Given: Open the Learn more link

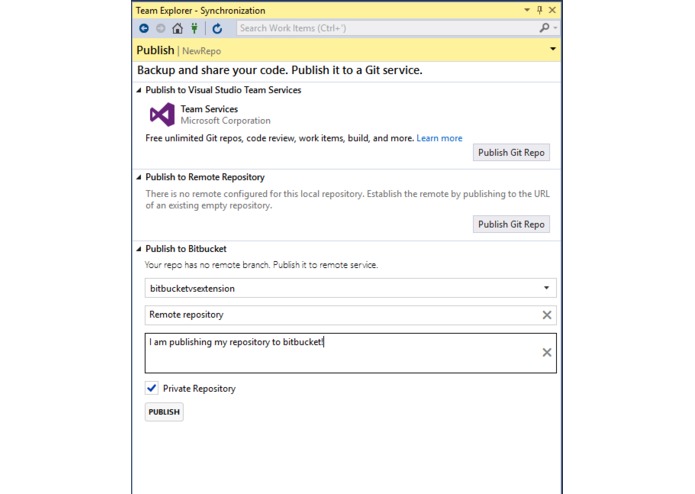Looking at the screenshot, I should (439, 138).
